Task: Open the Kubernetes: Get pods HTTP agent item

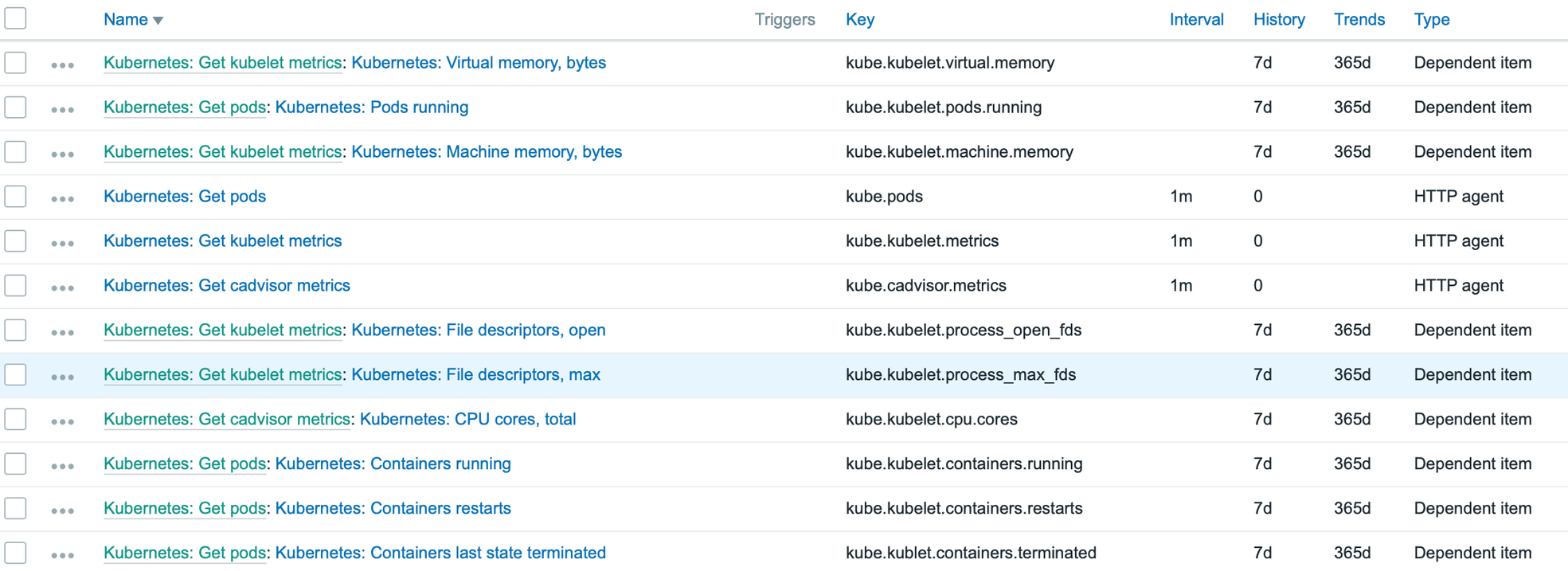Action: [x=185, y=197]
